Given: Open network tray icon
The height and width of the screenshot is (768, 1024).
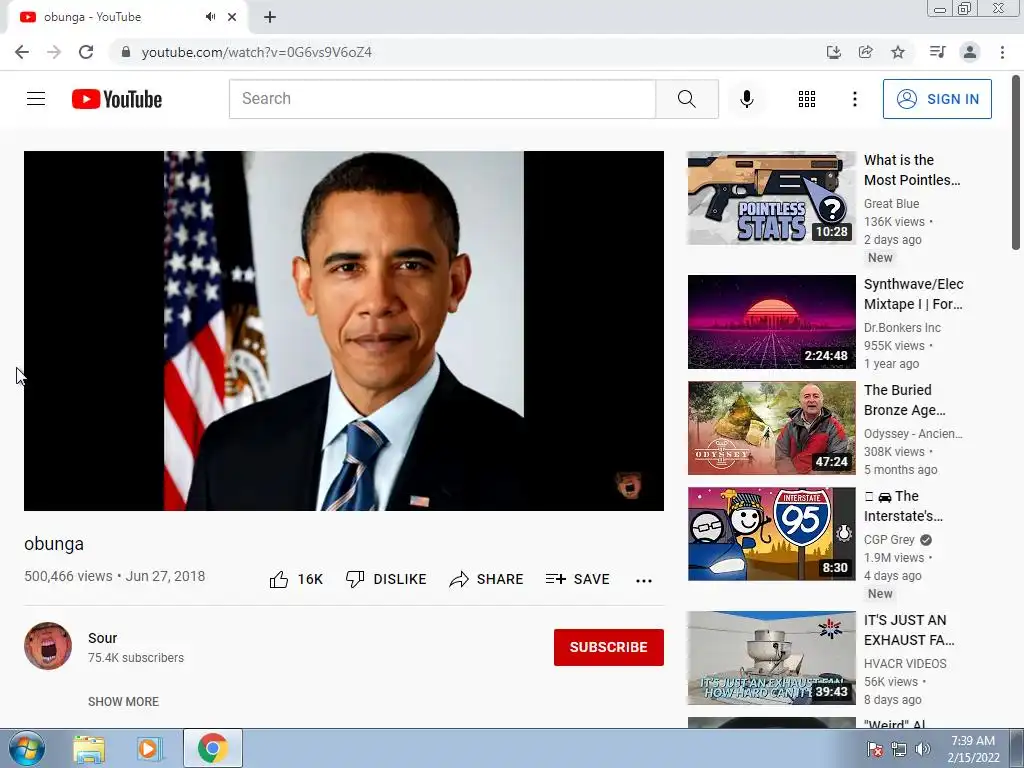Looking at the screenshot, I should (x=899, y=750).
